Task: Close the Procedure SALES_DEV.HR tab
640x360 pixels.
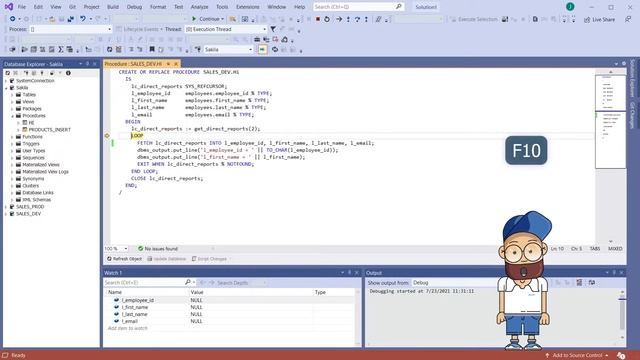Action: tap(176, 64)
